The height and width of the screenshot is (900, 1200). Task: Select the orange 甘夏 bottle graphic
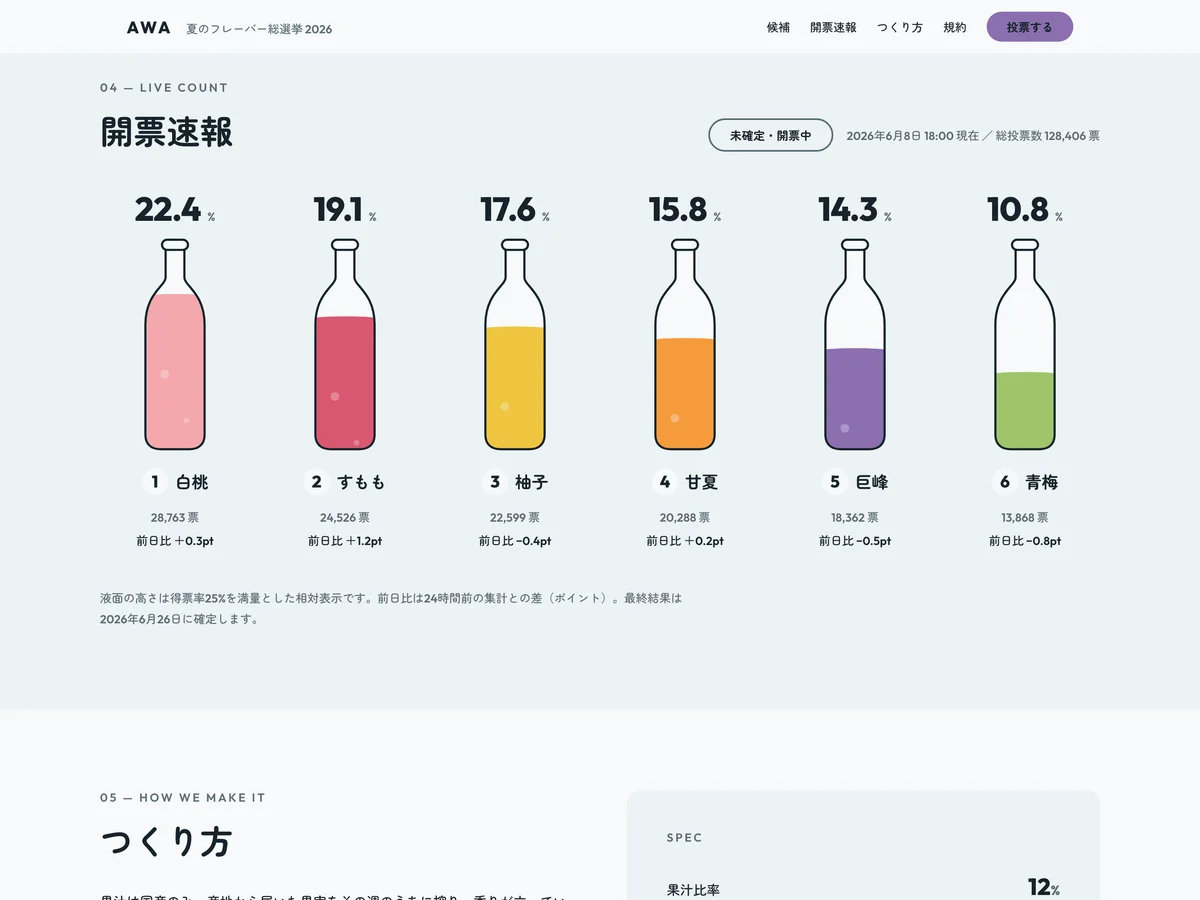pos(685,345)
